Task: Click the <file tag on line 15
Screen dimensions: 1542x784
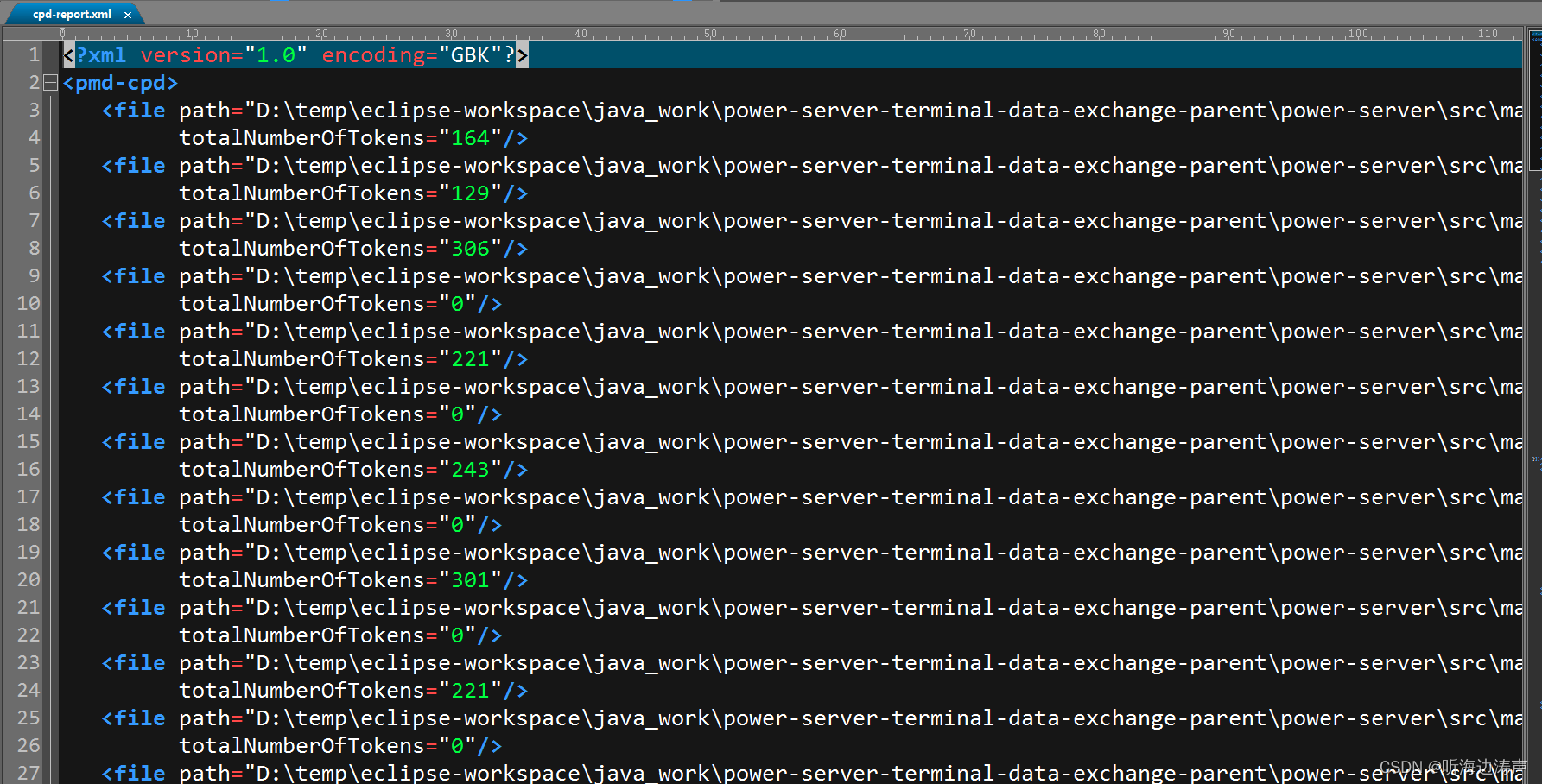Action: [134, 442]
